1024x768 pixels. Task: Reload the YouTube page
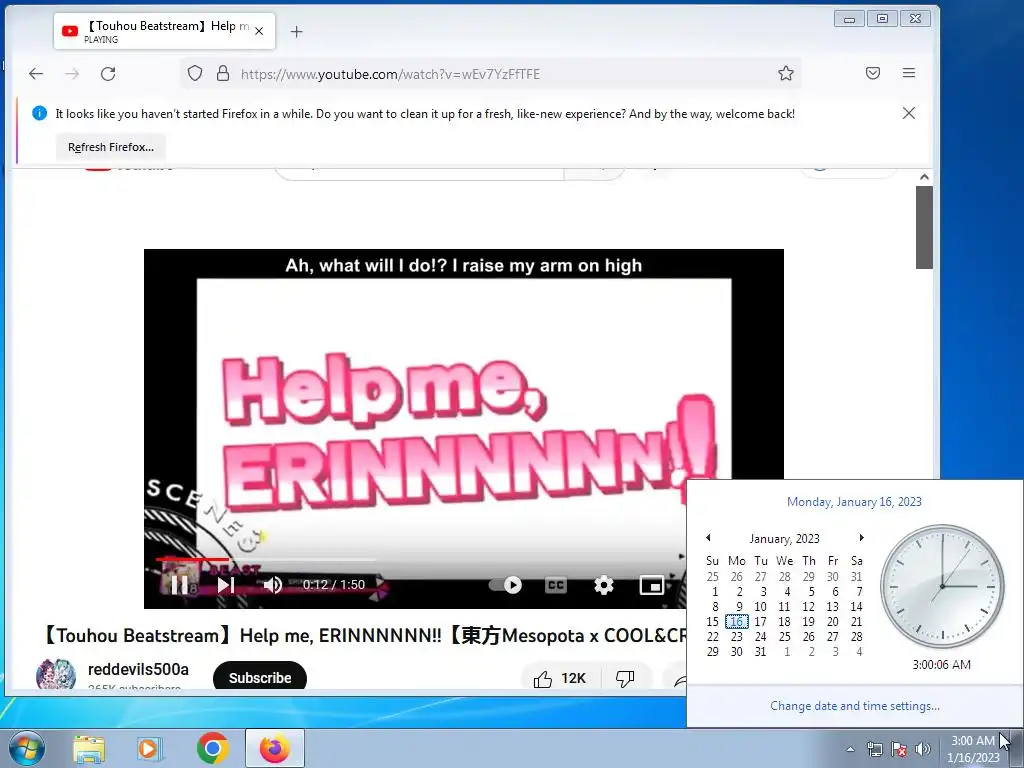click(108, 74)
